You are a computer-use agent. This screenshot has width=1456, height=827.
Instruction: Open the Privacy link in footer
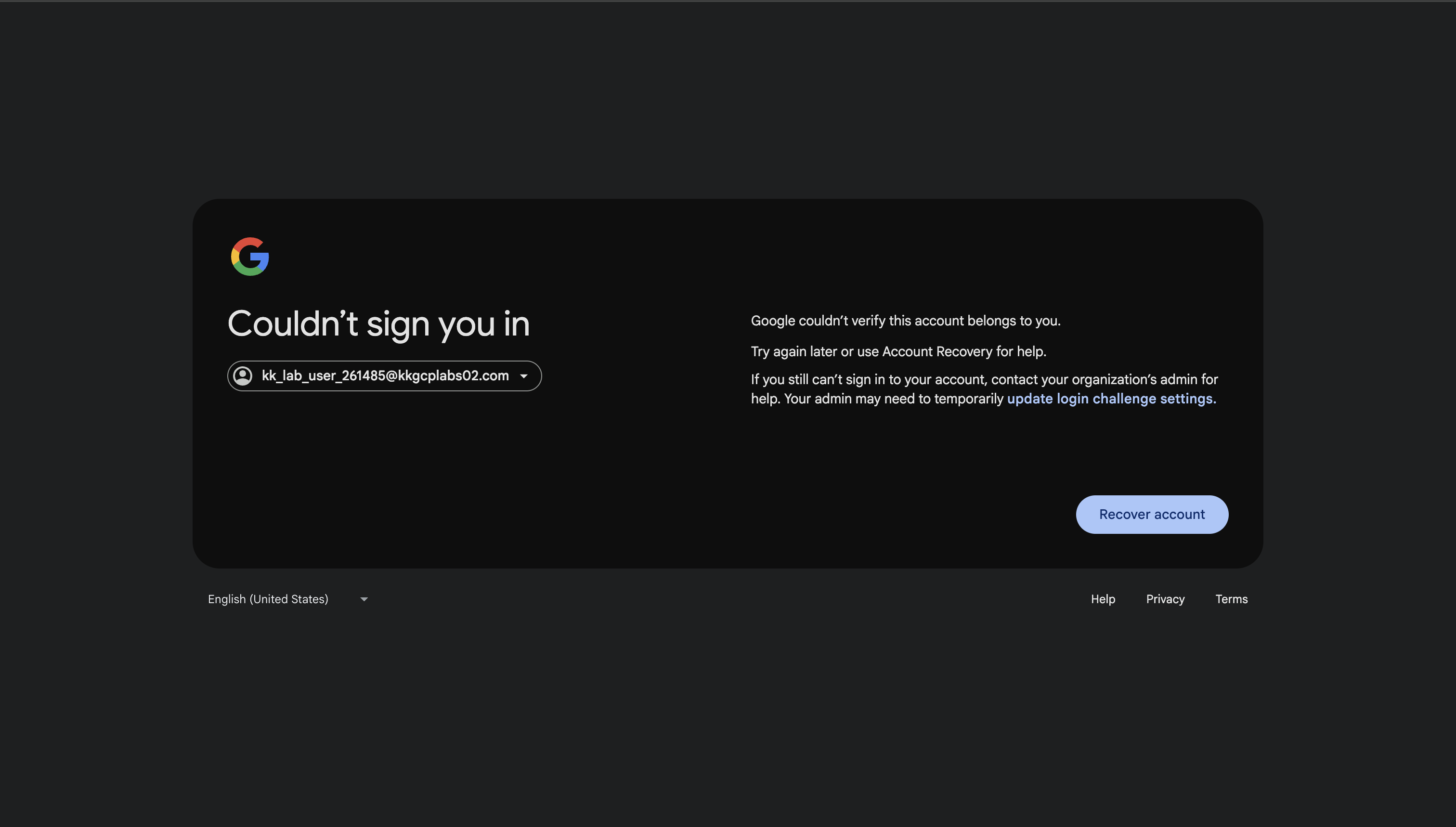click(x=1165, y=599)
